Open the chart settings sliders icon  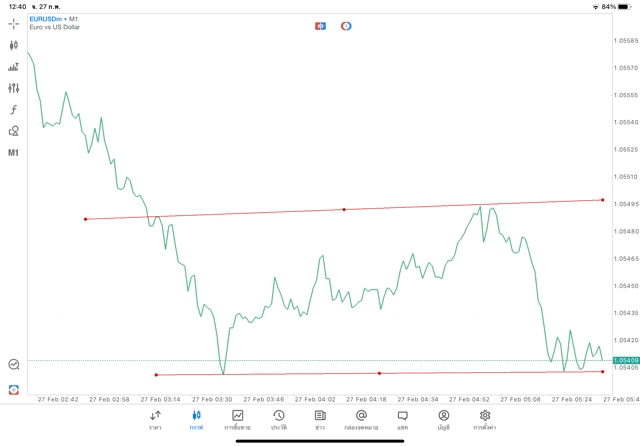point(13,88)
